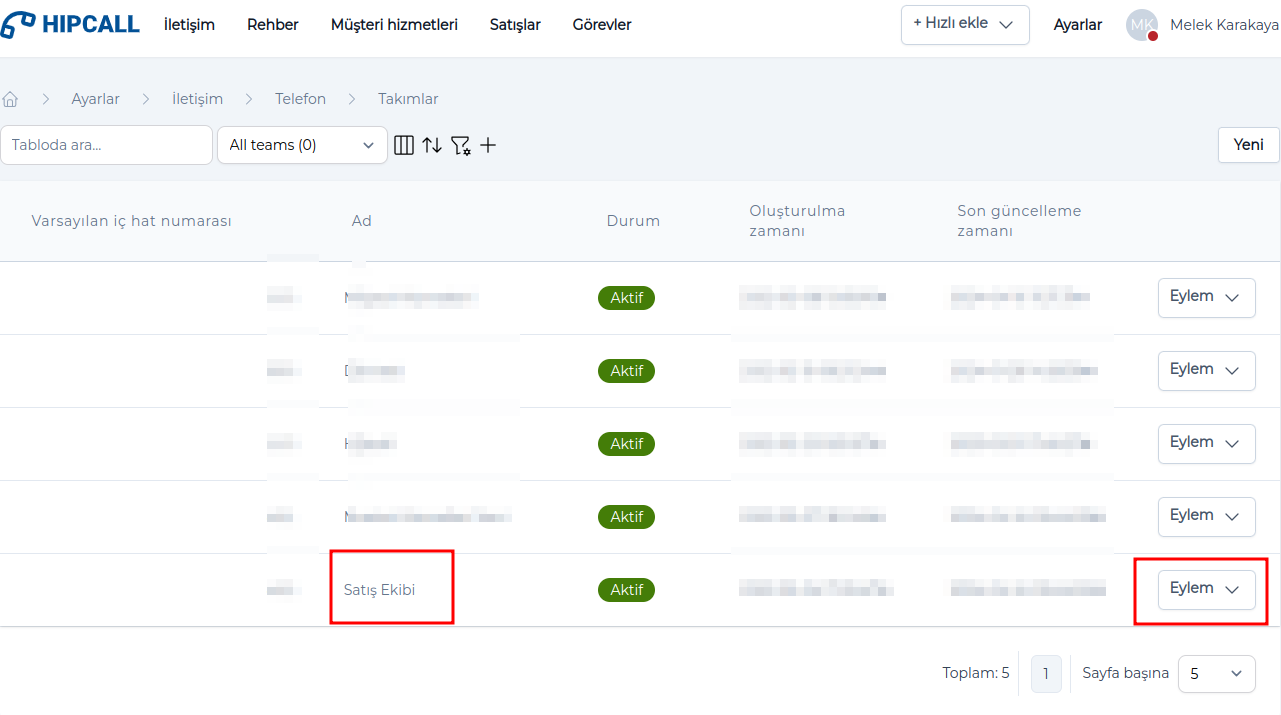Open the Müşteri hizmetleri menu
The height and width of the screenshot is (715, 1281).
(394, 25)
